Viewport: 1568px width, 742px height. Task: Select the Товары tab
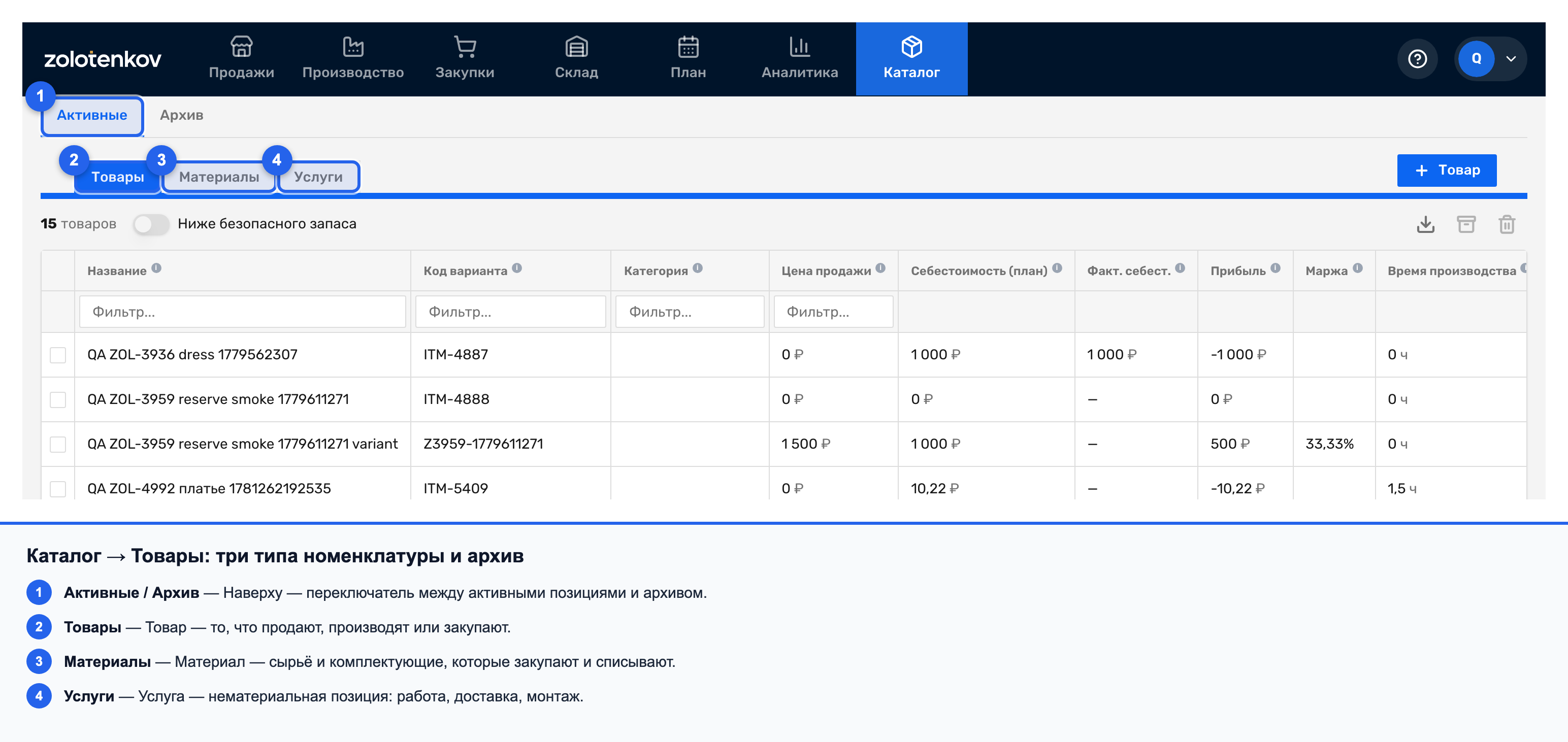(x=117, y=177)
